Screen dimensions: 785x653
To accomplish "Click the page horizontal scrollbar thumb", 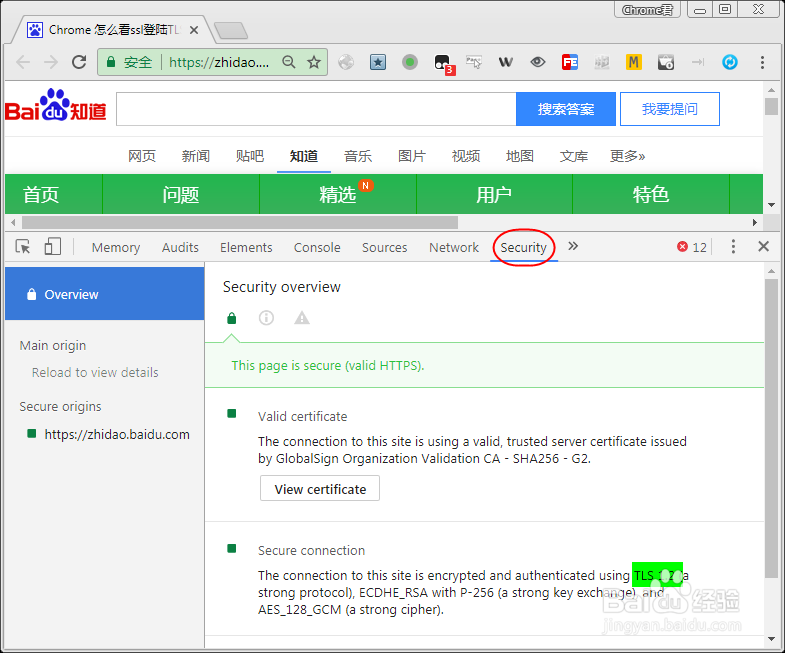I will pyautogui.click(x=240, y=222).
